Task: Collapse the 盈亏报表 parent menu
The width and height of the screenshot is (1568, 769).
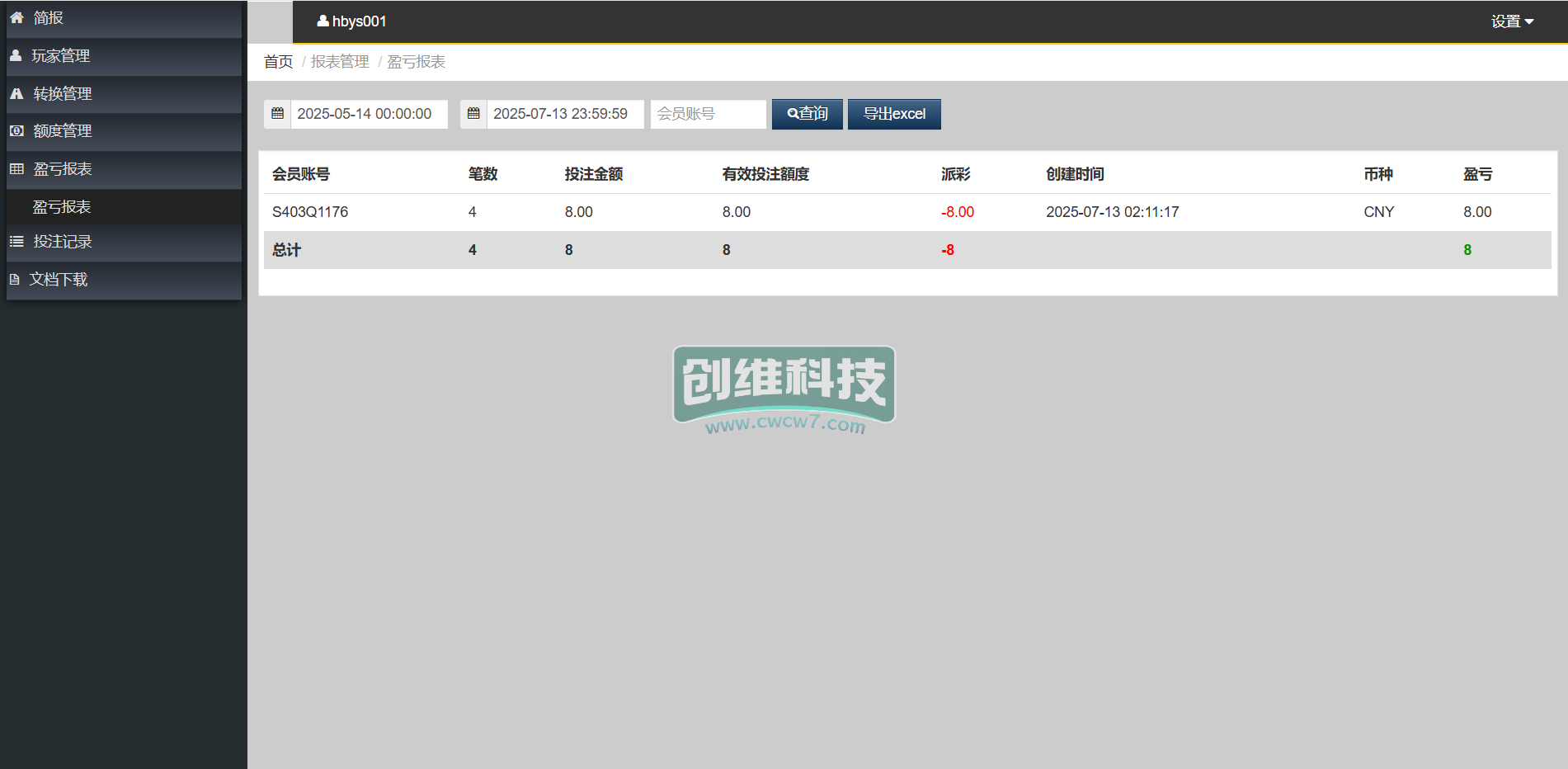Action: 124,169
